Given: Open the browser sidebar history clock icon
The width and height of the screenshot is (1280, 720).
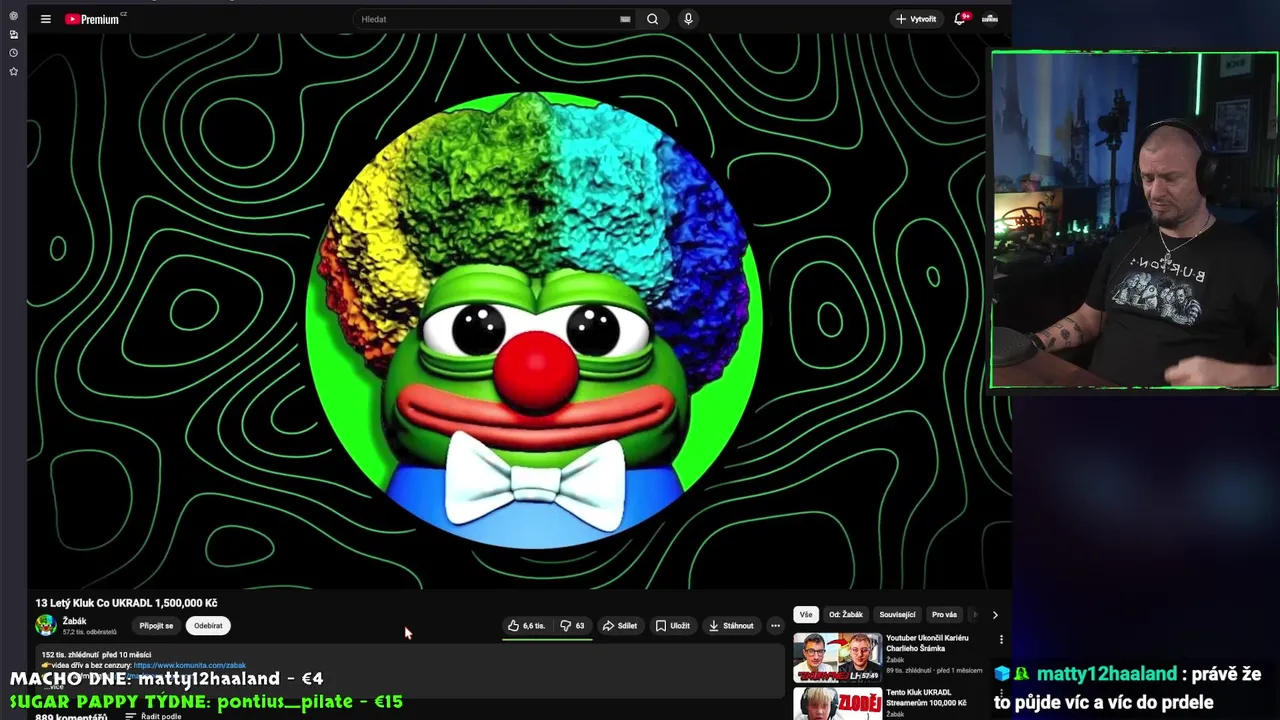Looking at the screenshot, I should click(13, 53).
